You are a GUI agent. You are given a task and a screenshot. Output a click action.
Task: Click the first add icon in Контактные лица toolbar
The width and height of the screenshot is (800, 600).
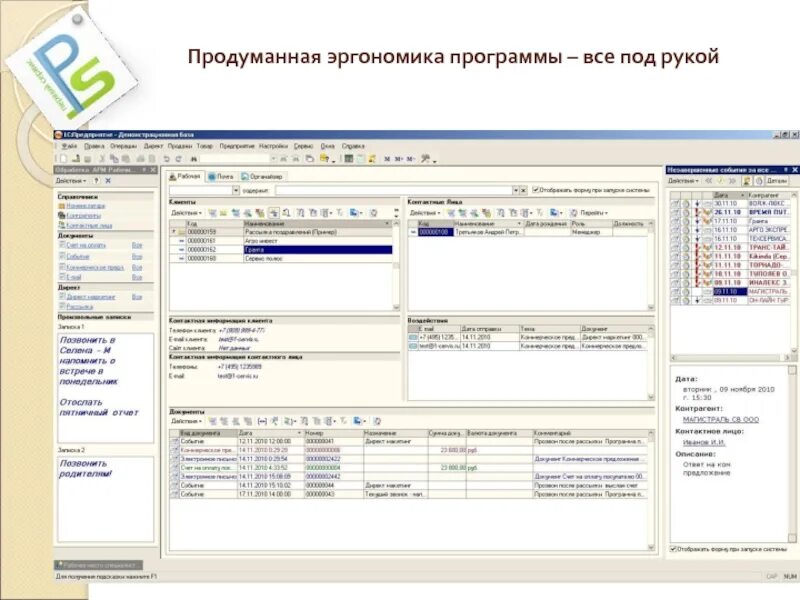click(x=451, y=213)
